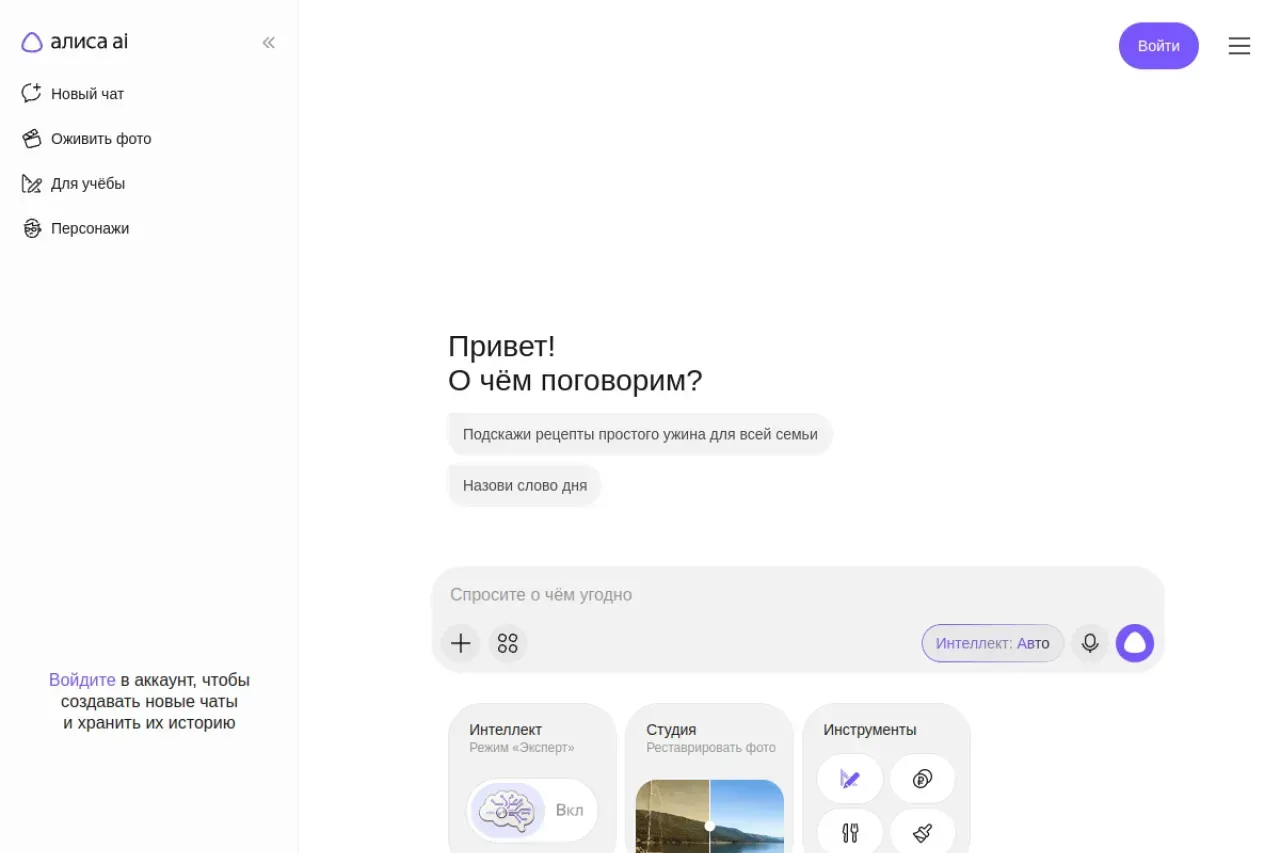Click the purple Alice send button
The width and height of the screenshot is (1280, 853).
click(1135, 643)
